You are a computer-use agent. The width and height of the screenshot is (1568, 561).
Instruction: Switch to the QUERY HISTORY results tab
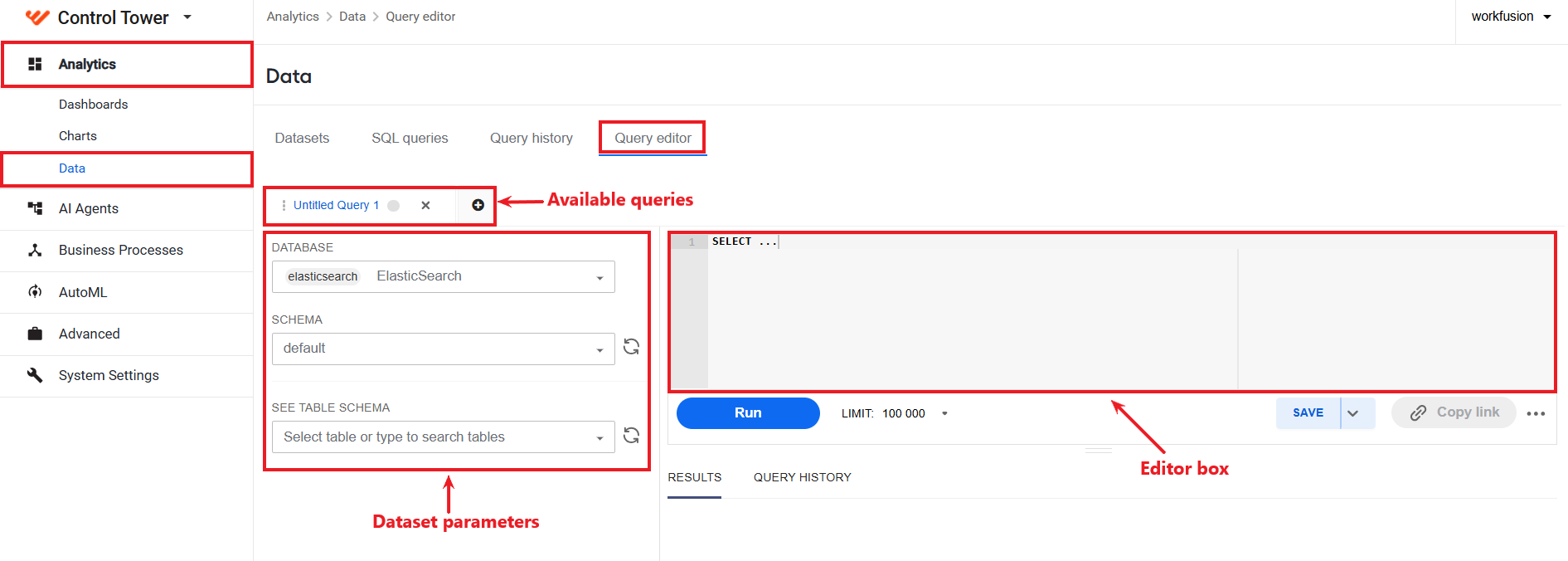(803, 477)
